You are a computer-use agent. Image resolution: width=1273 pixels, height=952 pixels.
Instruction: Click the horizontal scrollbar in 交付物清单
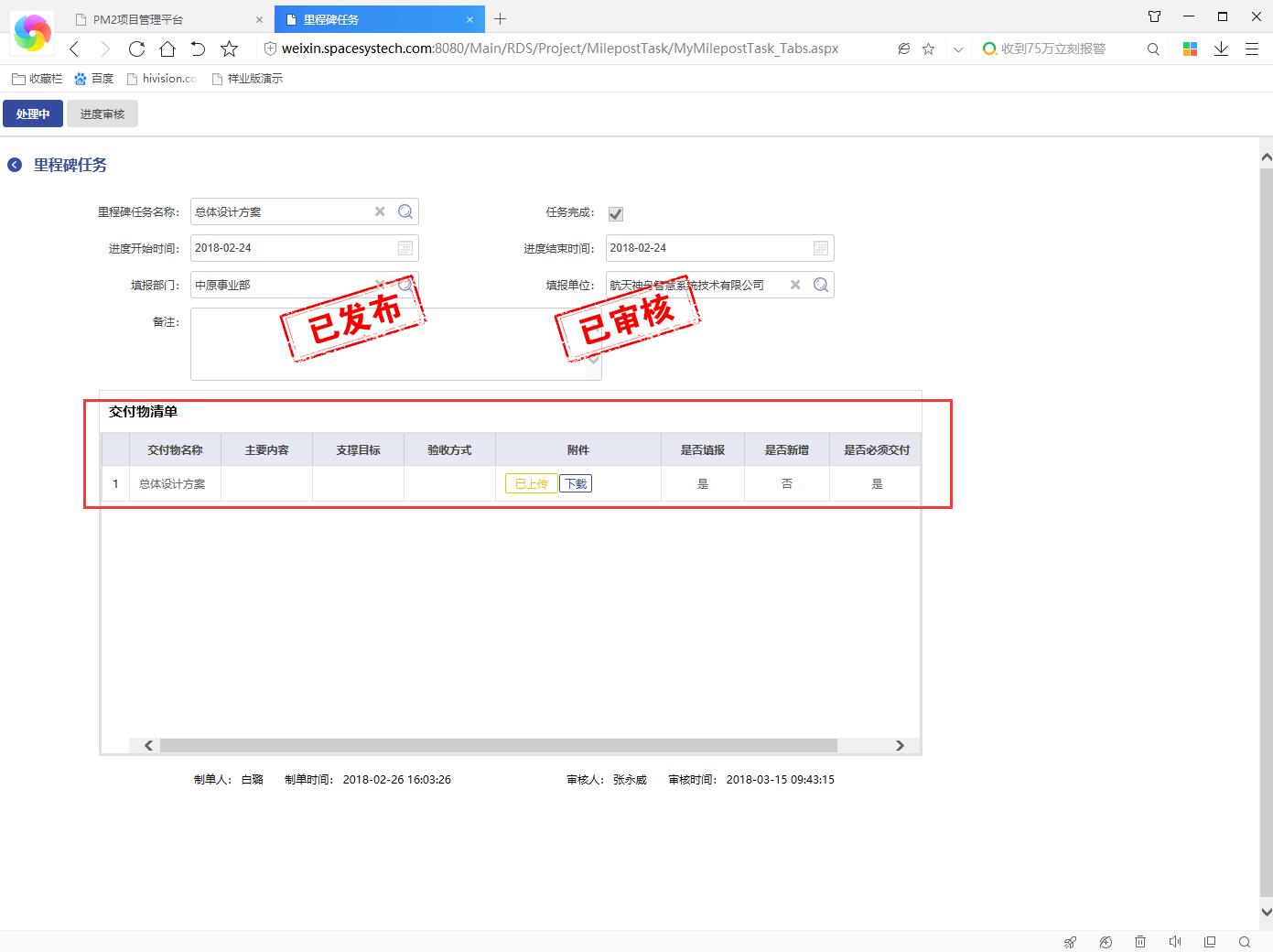click(x=498, y=745)
